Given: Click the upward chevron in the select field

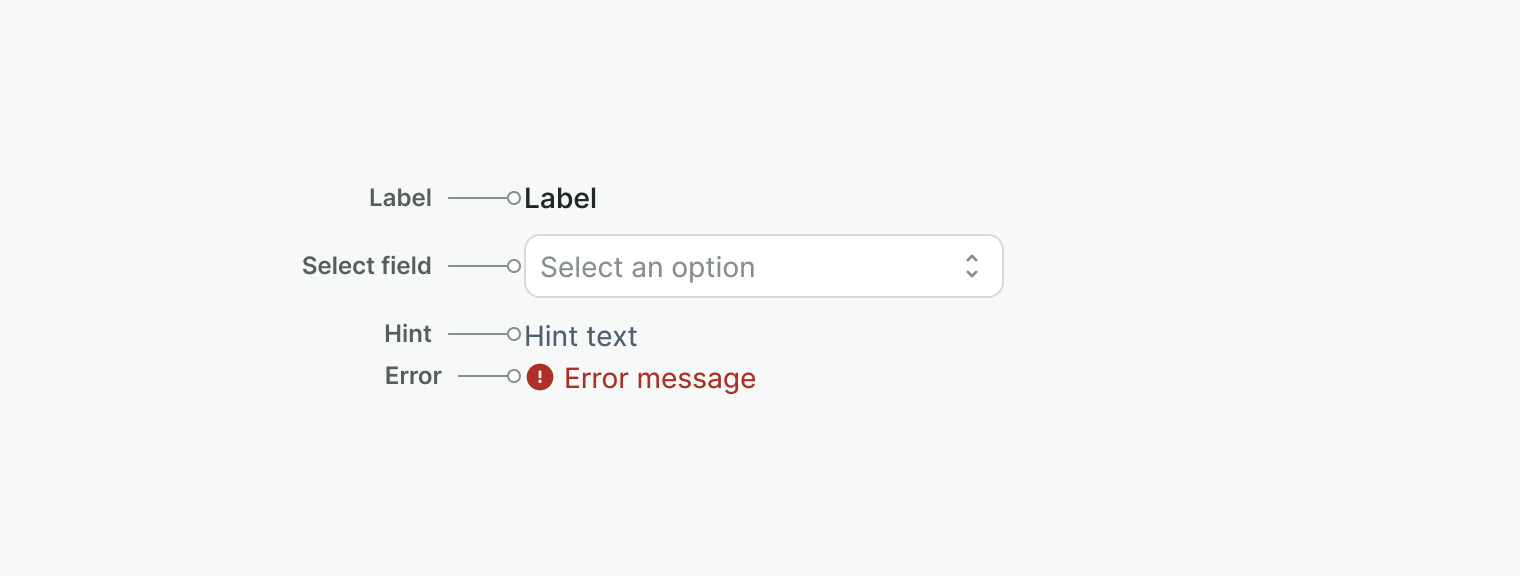Looking at the screenshot, I should pos(971,258).
